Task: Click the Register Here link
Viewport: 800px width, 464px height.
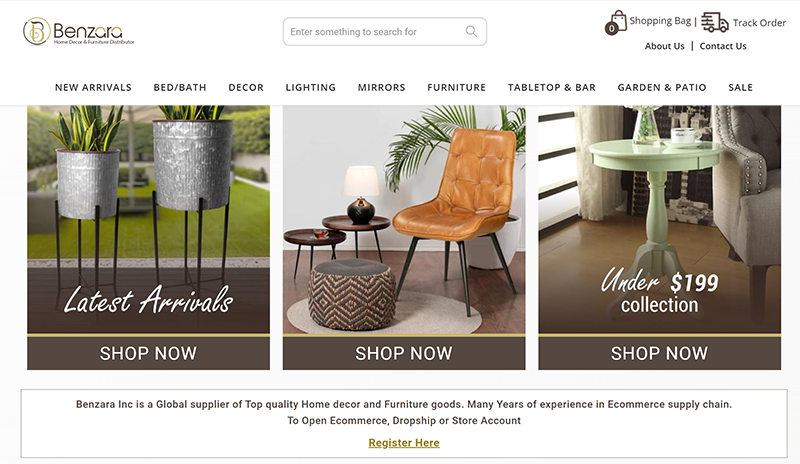Action: tap(404, 443)
